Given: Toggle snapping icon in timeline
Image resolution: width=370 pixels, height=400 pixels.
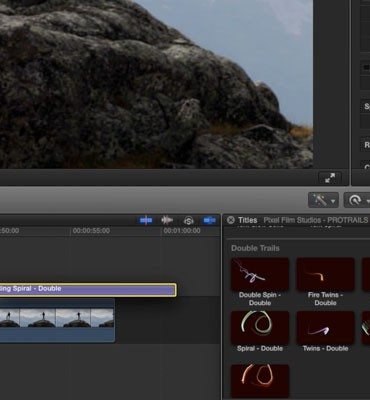Looking at the screenshot, I should pos(209,220).
